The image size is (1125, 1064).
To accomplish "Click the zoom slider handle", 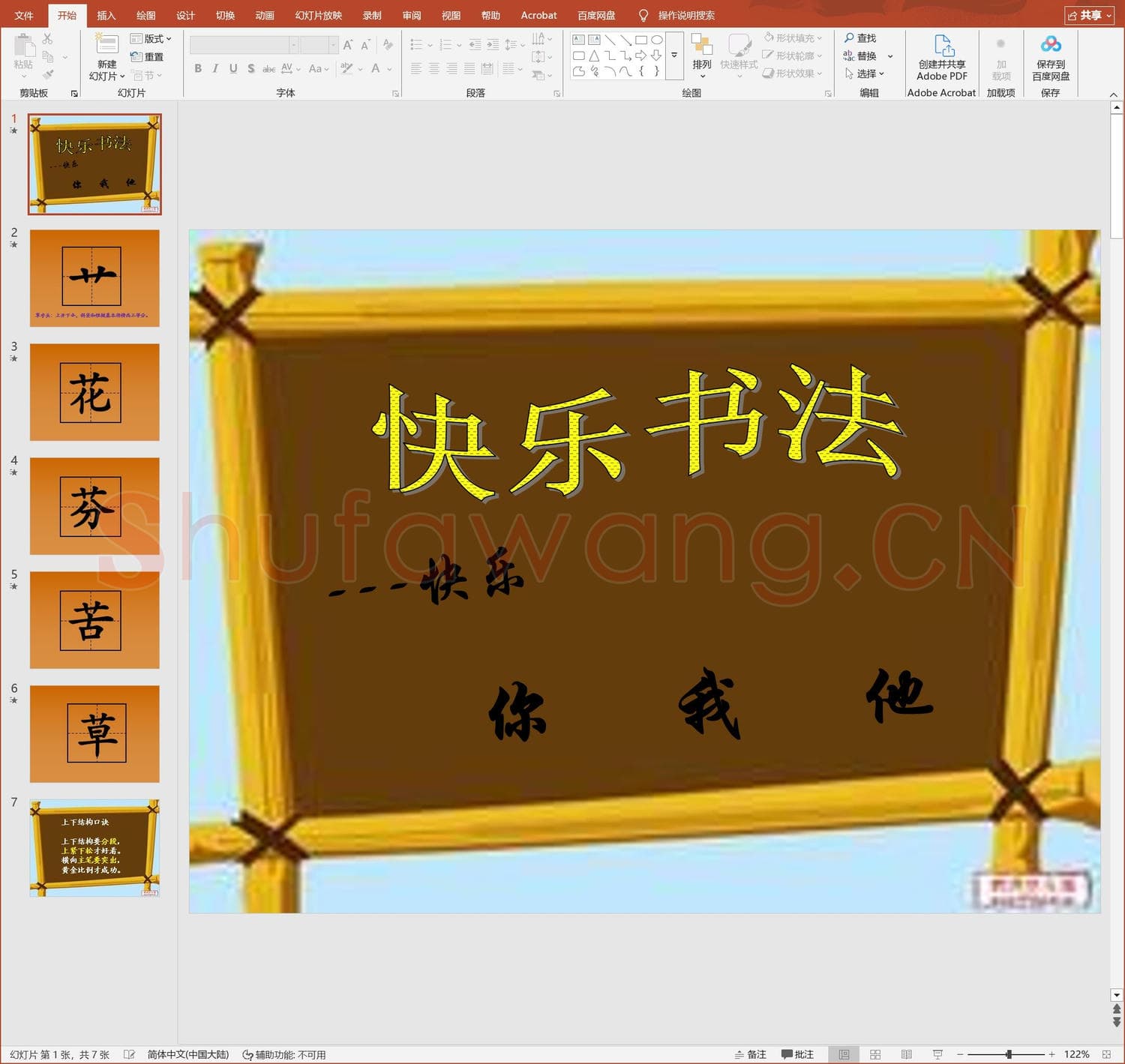I will [1009, 1054].
